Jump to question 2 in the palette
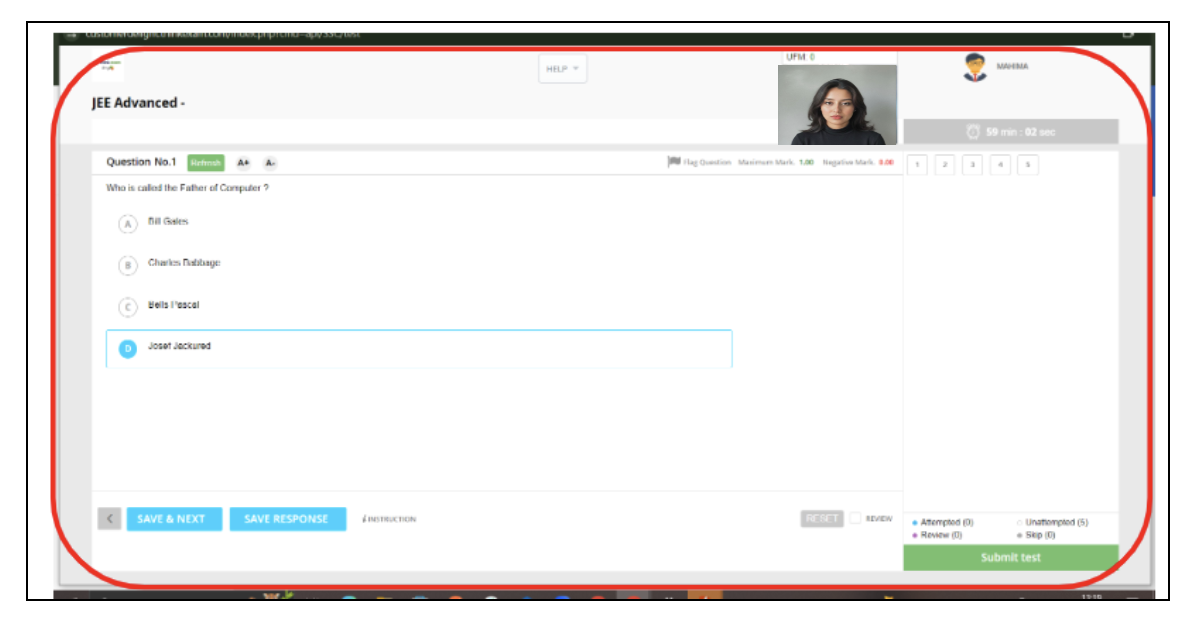This screenshot has width=1184, height=638. tap(945, 165)
